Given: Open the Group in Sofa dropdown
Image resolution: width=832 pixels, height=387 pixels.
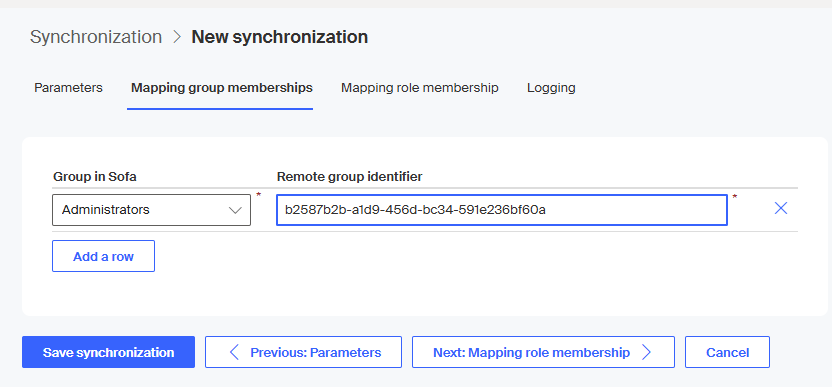Looking at the screenshot, I should coord(151,210).
